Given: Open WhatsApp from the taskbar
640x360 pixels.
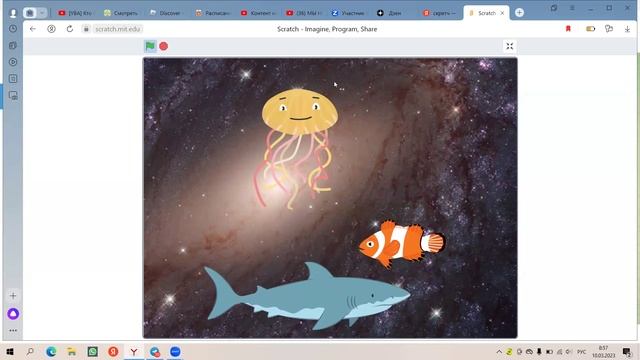Looking at the screenshot, I should coord(93,351).
